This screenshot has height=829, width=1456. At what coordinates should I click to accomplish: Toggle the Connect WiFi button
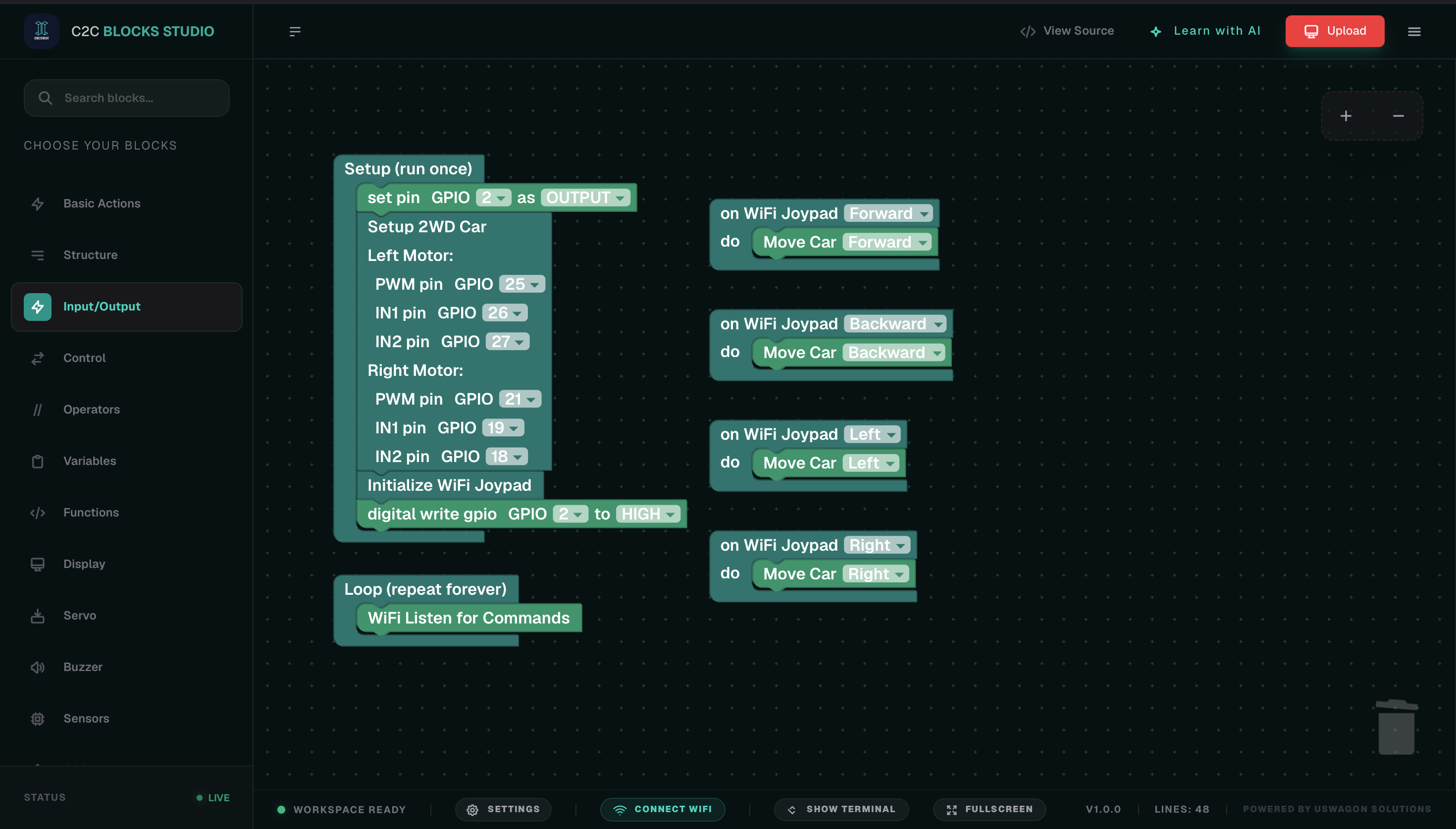coord(663,809)
